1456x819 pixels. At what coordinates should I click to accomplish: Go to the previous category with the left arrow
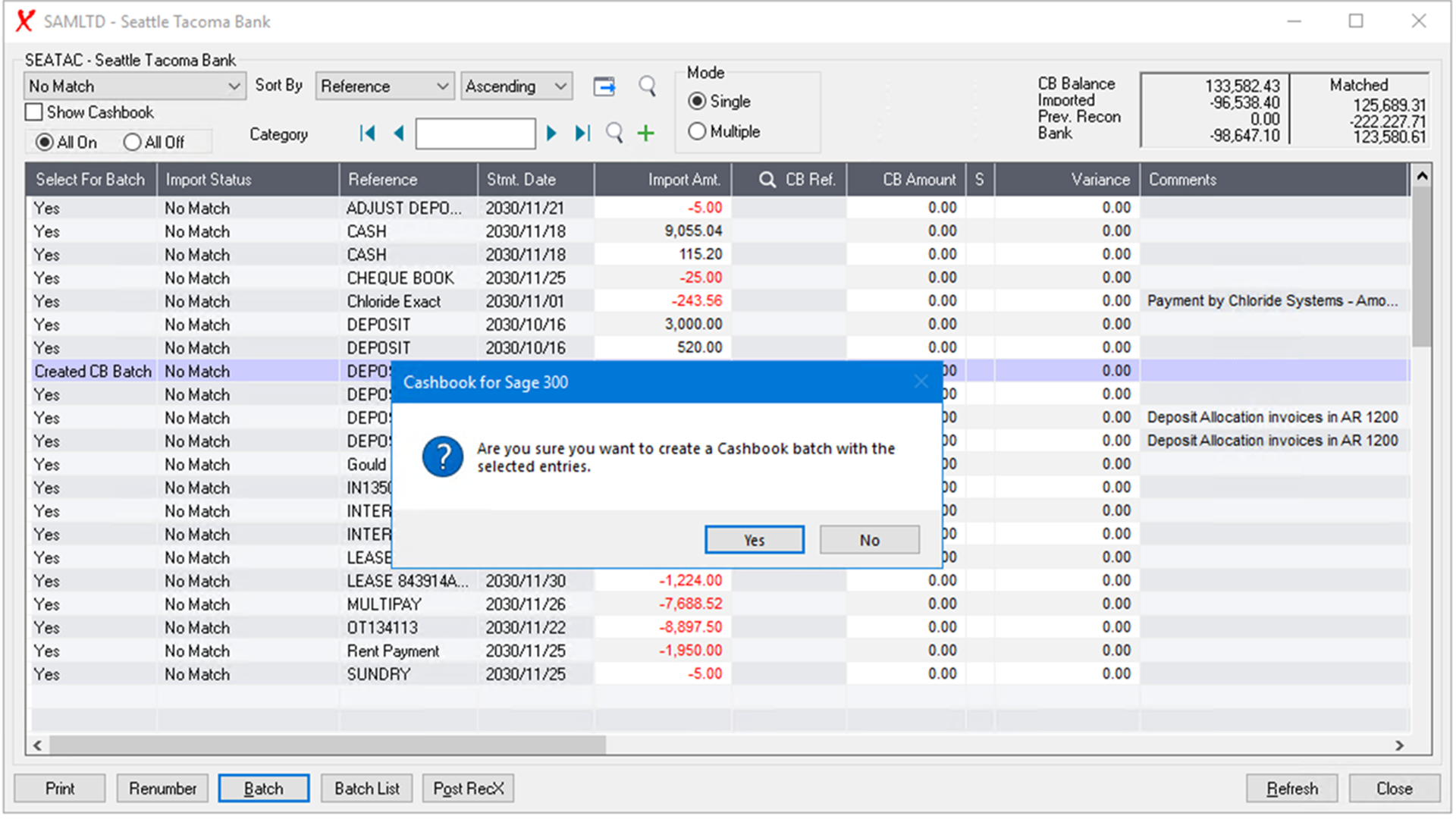tap(399, 133)
